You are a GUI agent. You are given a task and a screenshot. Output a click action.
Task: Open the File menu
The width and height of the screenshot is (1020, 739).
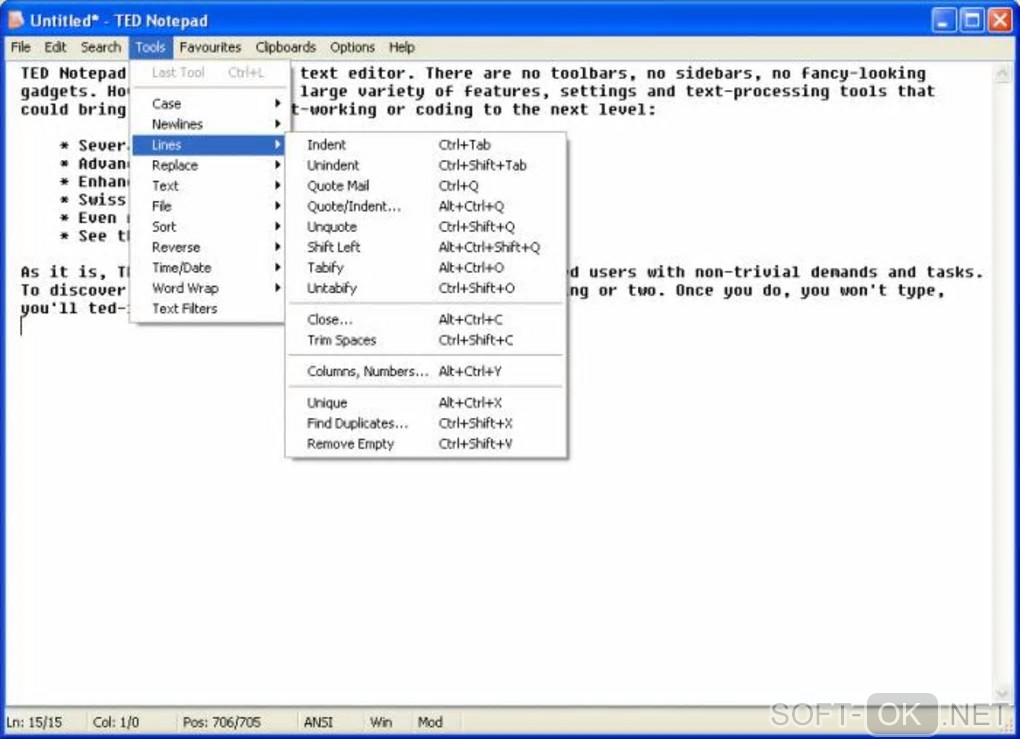click(21, 47)
